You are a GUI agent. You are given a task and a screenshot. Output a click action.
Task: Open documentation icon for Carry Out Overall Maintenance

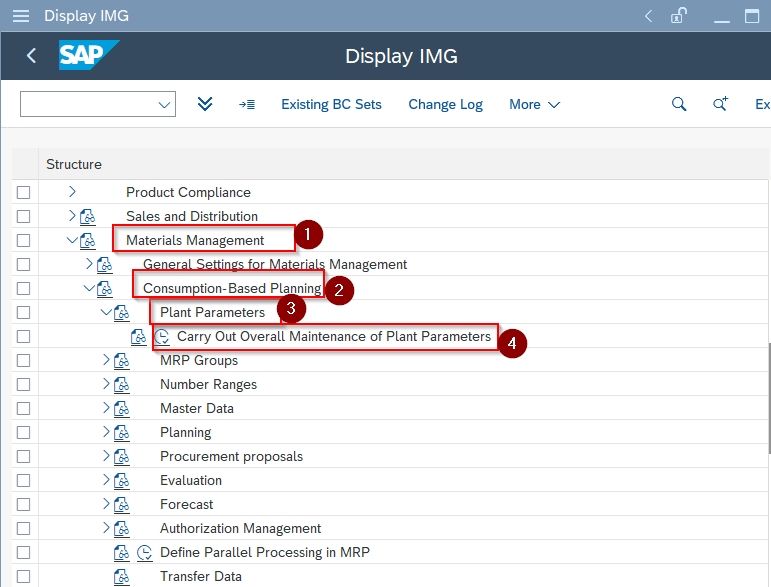[139, 337]
